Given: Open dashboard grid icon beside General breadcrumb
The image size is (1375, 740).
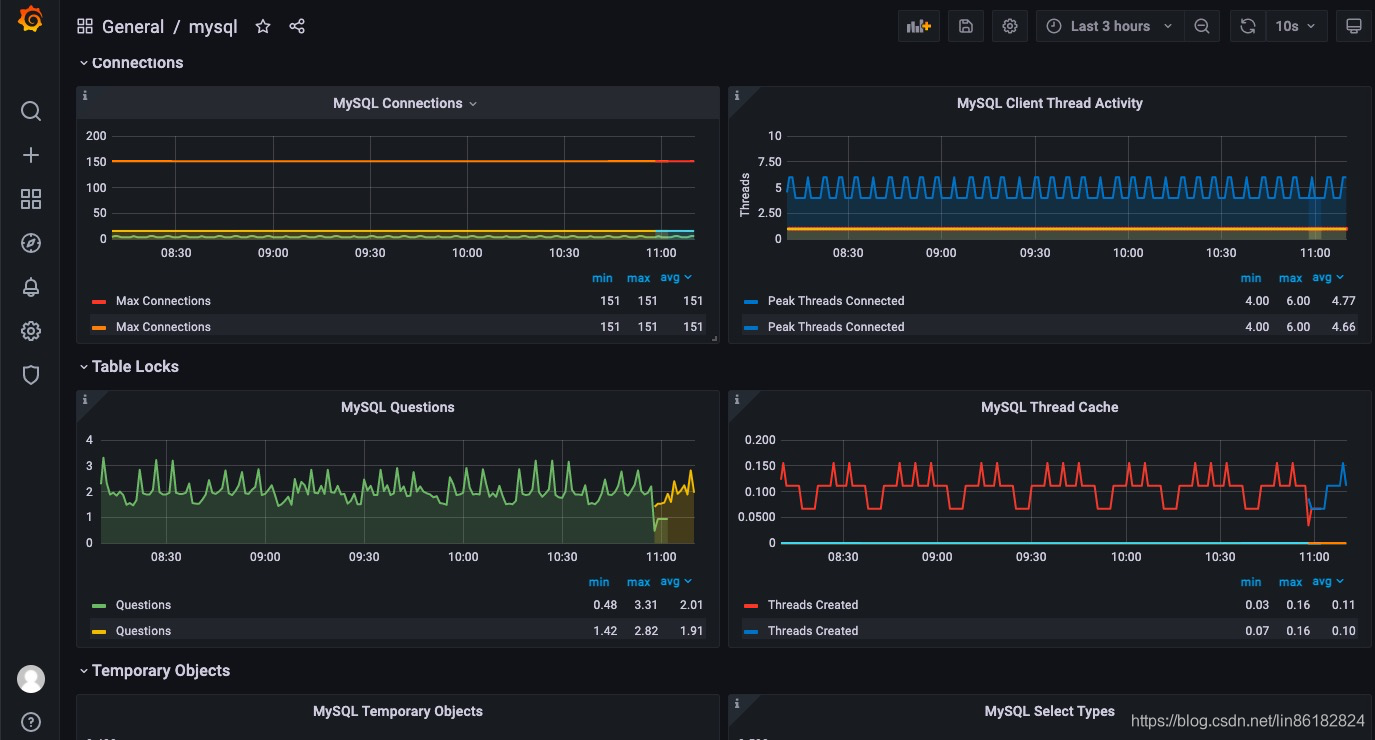Looking at the screenshot, I should click(85, 27).
